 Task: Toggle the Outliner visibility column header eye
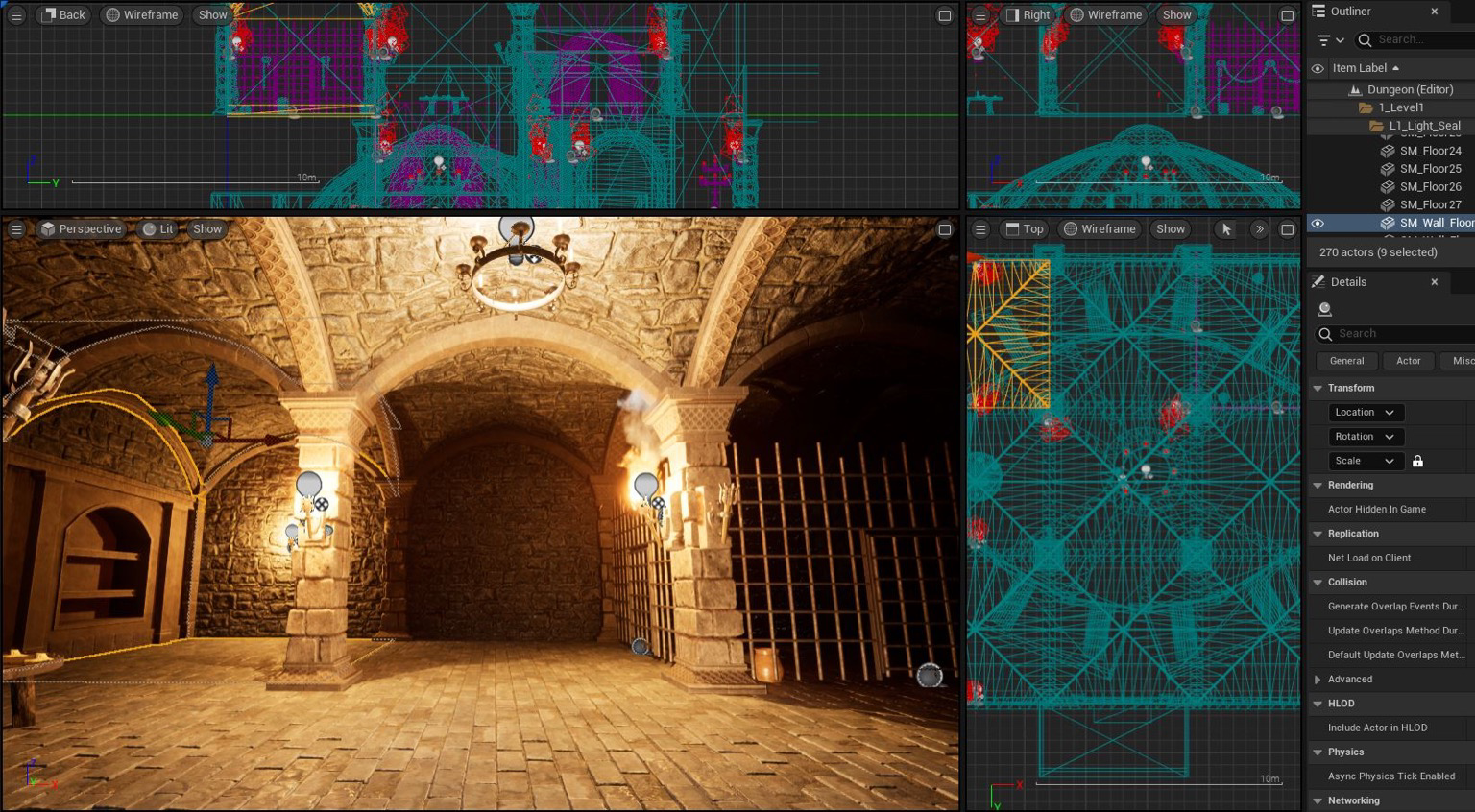pos(1318,68)
